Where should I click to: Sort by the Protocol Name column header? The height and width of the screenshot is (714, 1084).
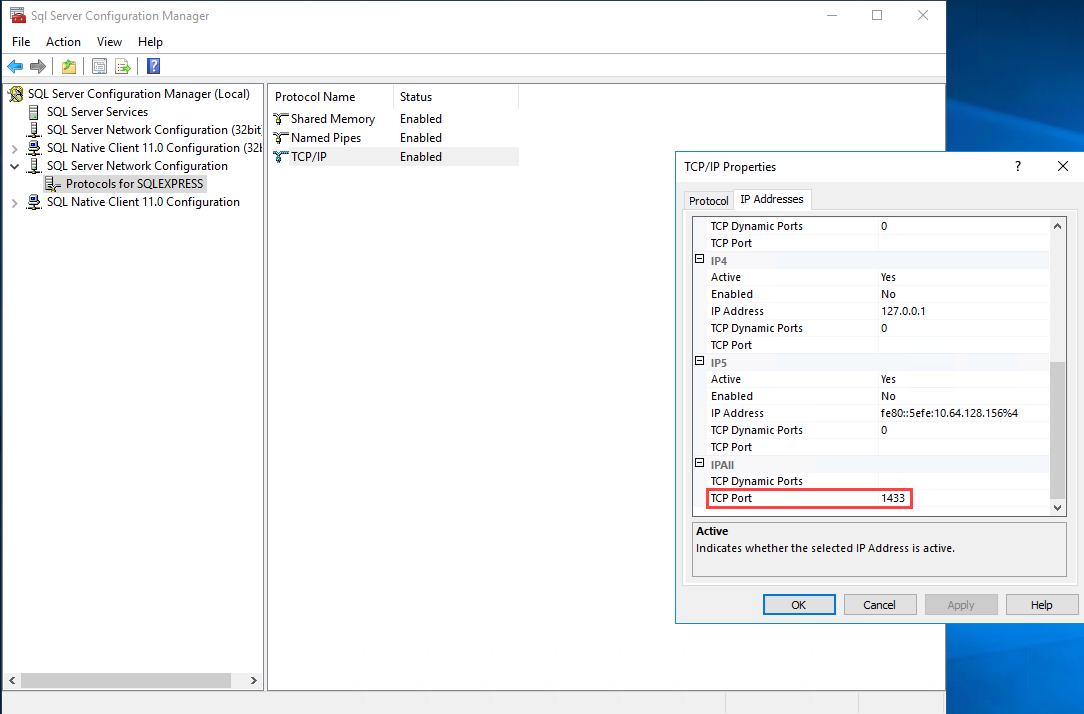330,97
